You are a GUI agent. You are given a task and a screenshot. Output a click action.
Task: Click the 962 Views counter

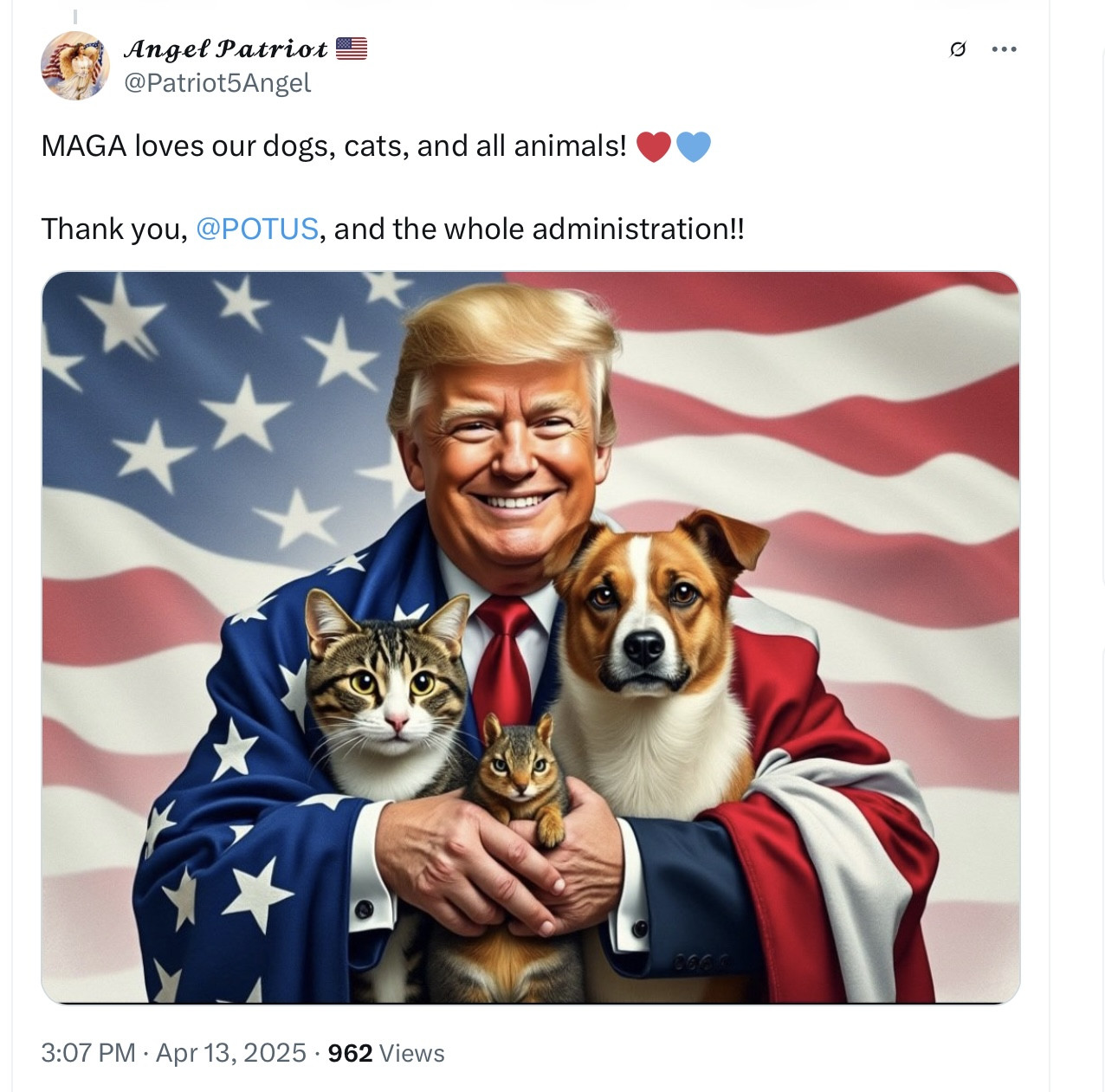tap(385, 1053)
